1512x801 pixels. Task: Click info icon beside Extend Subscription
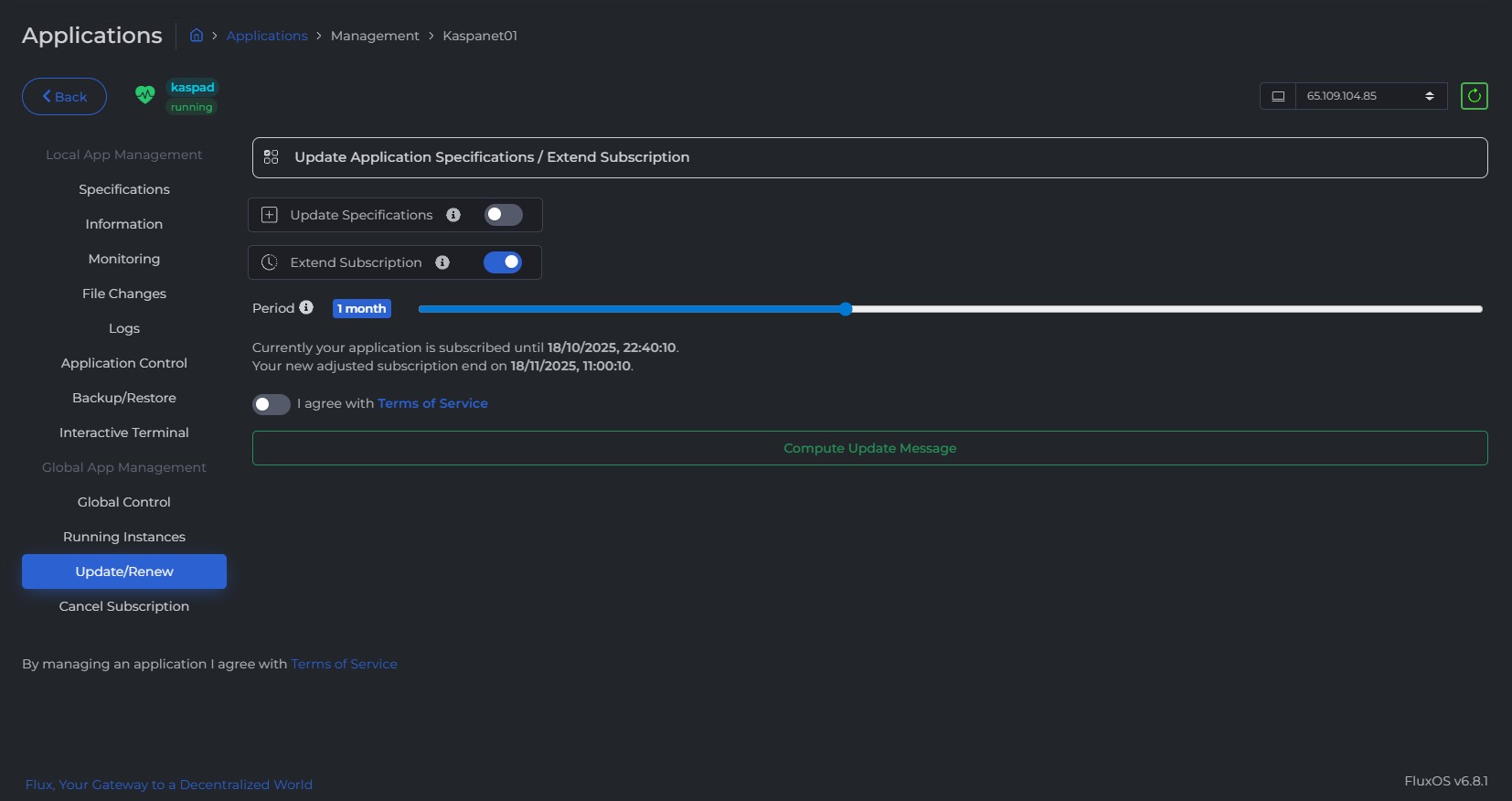[x=442, y=262]
